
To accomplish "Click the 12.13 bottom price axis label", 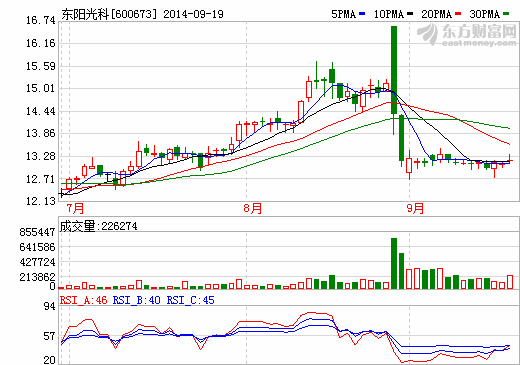I will (x=41, y=201).
